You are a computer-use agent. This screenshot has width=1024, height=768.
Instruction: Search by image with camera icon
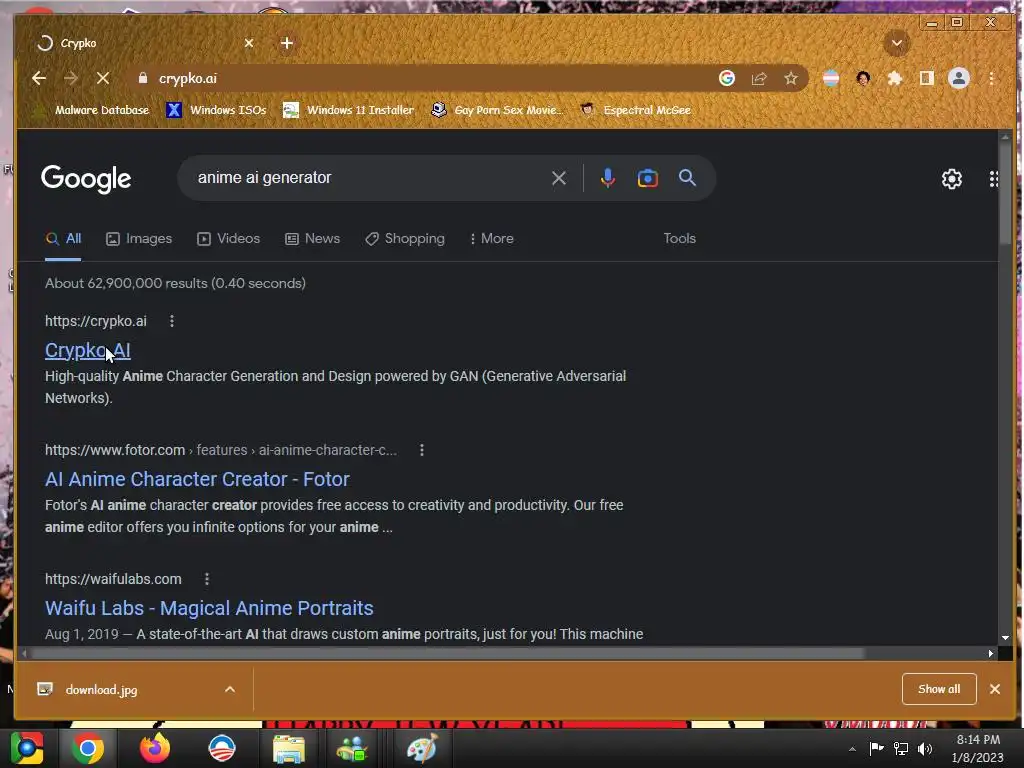click(647, 178)
